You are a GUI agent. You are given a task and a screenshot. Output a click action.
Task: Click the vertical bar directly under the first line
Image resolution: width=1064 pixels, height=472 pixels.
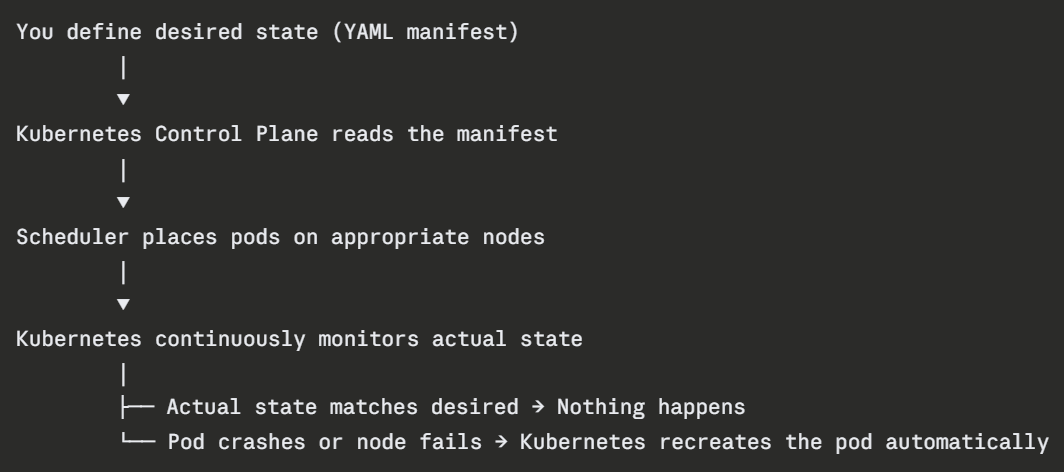(x=123, y=68)
